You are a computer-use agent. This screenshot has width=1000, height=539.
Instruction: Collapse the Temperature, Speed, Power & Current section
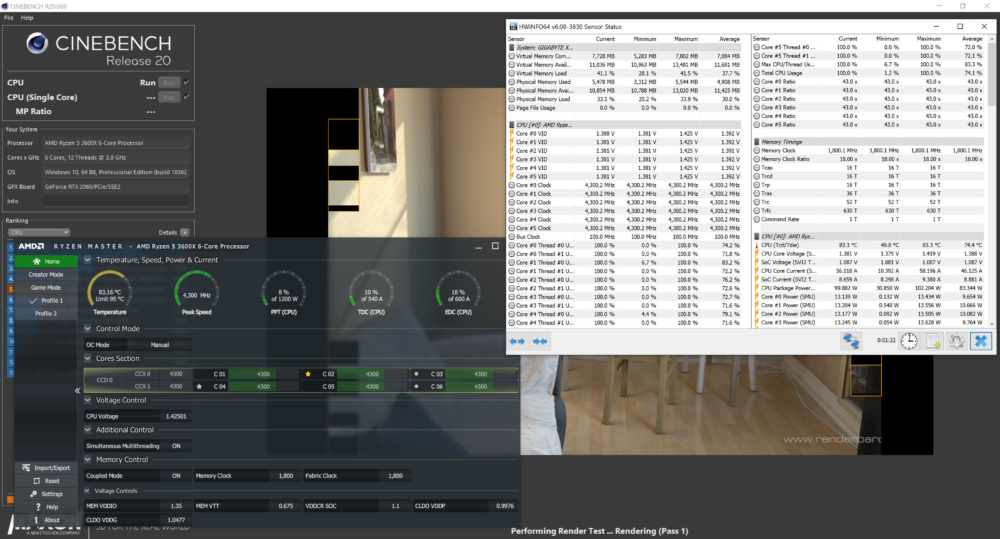pyautogui.click(x=88, y=260)
